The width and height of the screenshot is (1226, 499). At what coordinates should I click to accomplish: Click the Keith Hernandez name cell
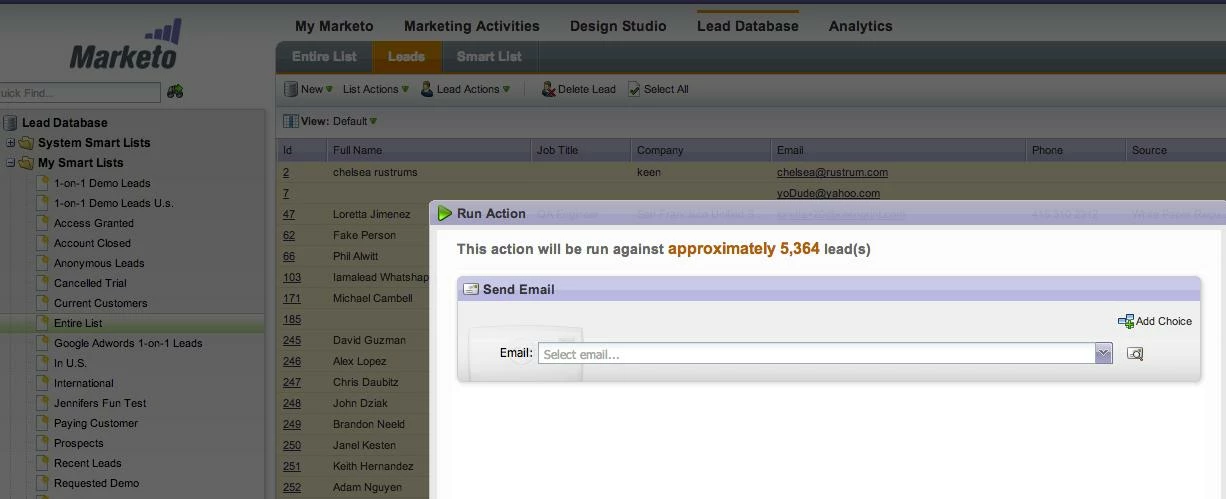pyautogui.click(x=373, y=466)
